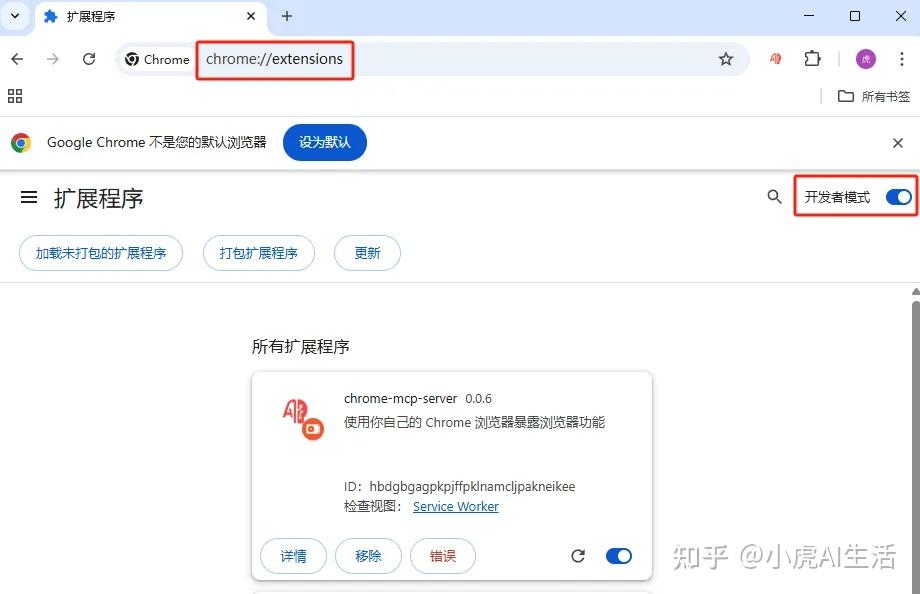Click the 加载未打包的扩展程序 button
This screenshot has height=594, width=920.
(x=100, y=253)
